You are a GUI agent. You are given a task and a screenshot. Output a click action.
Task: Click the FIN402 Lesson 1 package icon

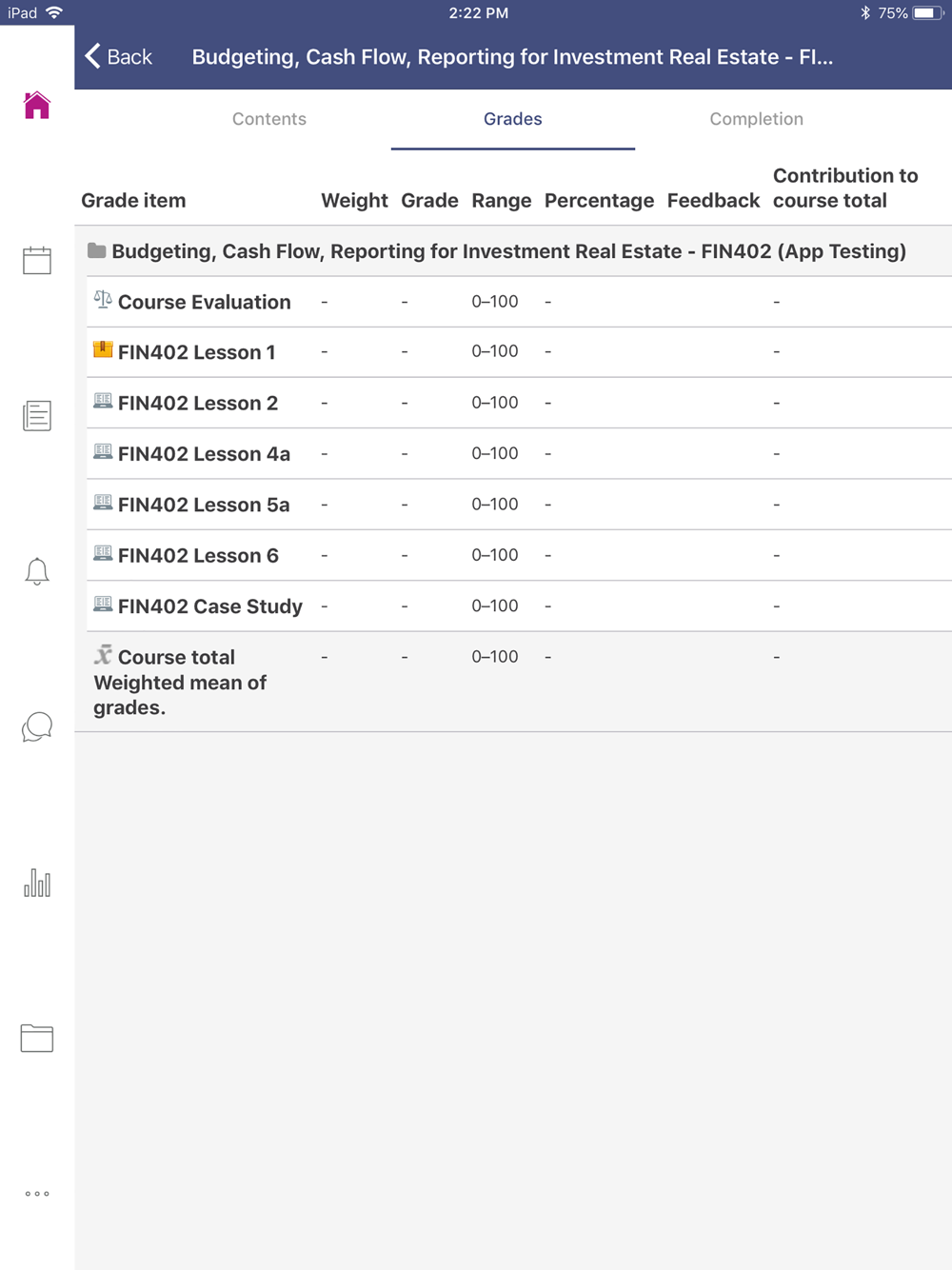coord(103,349)
